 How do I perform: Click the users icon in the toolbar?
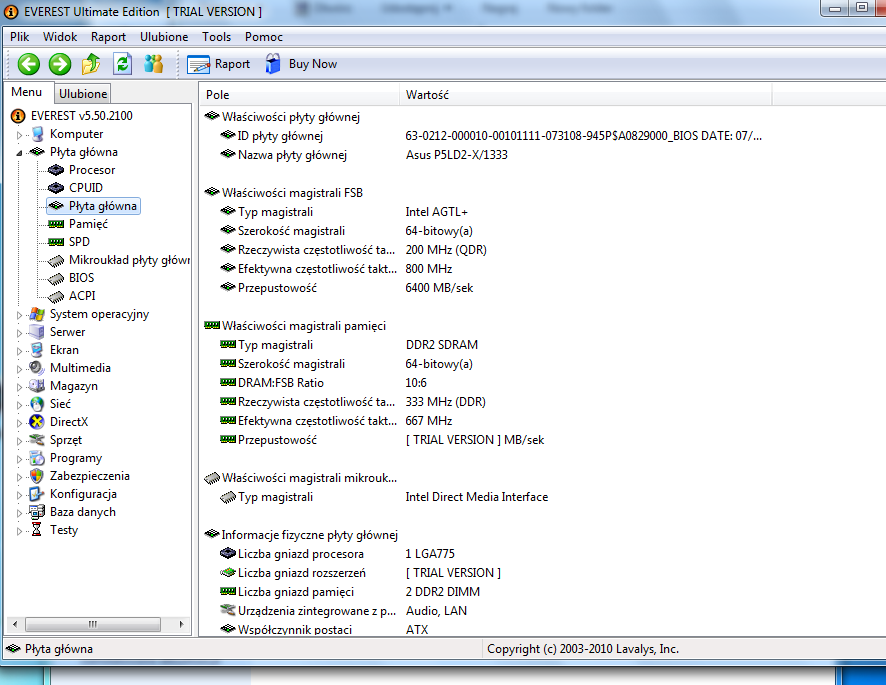pyautogui.click(x=153, y=64)
